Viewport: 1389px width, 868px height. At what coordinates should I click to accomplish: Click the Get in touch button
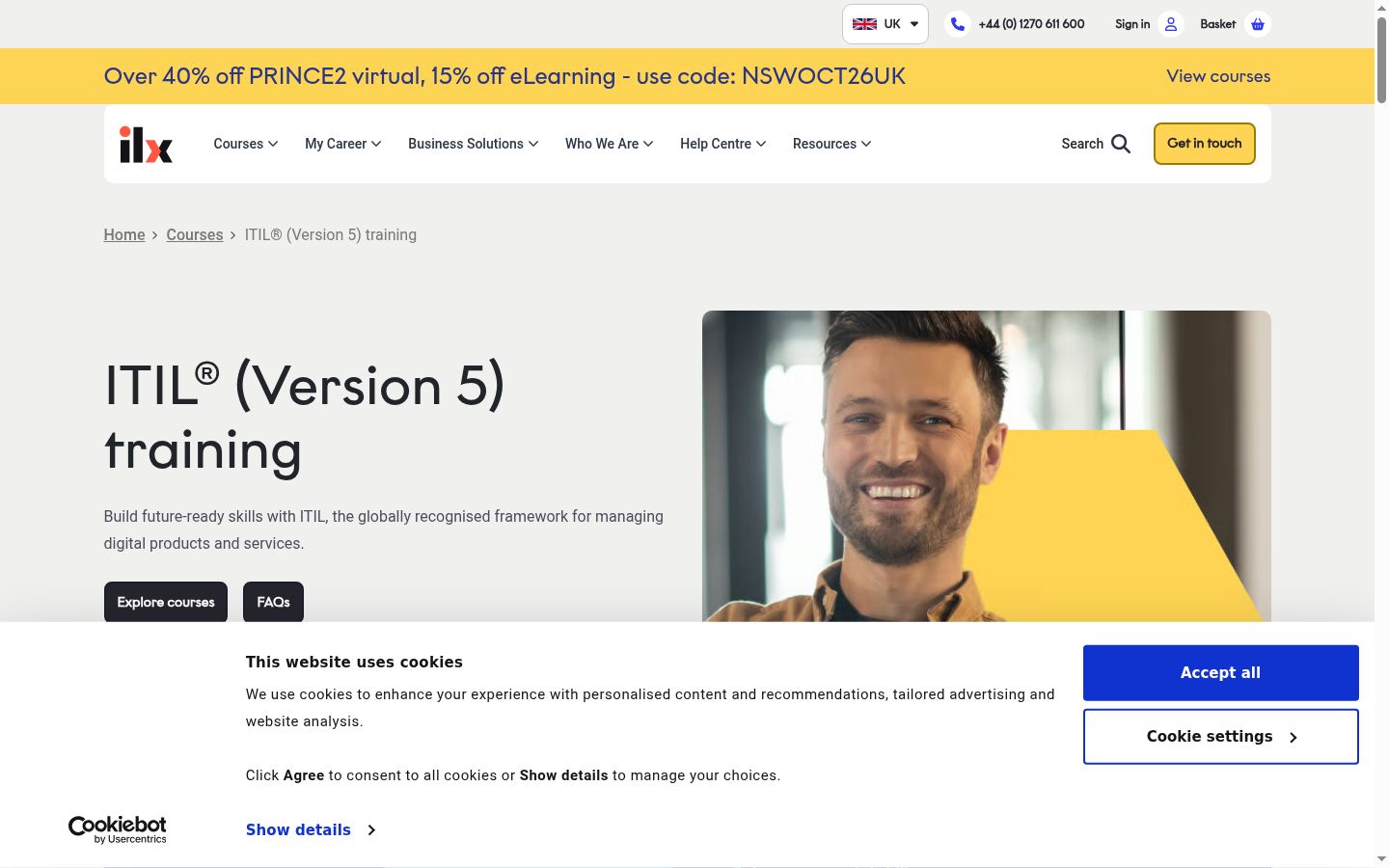(x=1205, y=144)
